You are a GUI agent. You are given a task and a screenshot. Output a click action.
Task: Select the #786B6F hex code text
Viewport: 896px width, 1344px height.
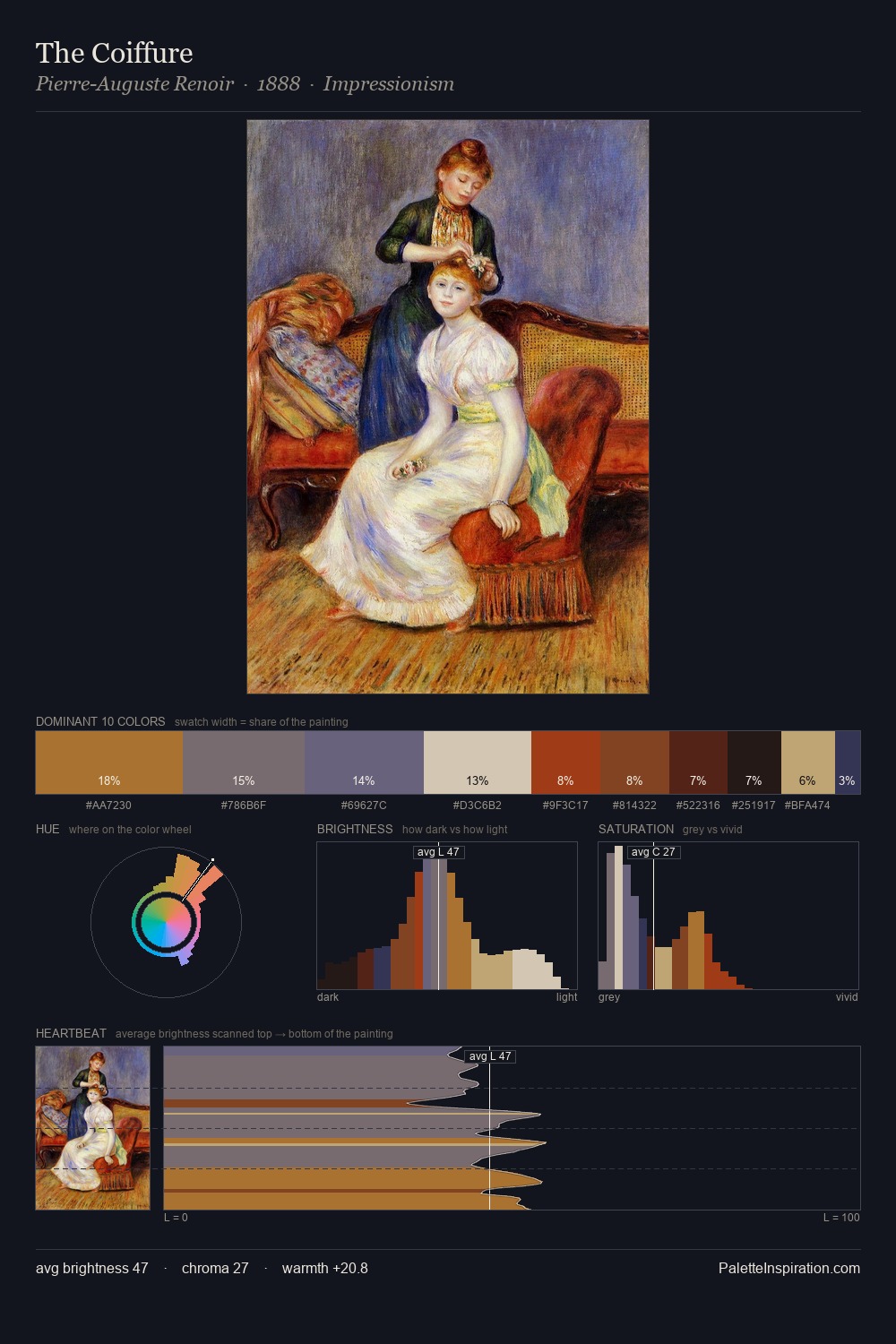point(244,806)
